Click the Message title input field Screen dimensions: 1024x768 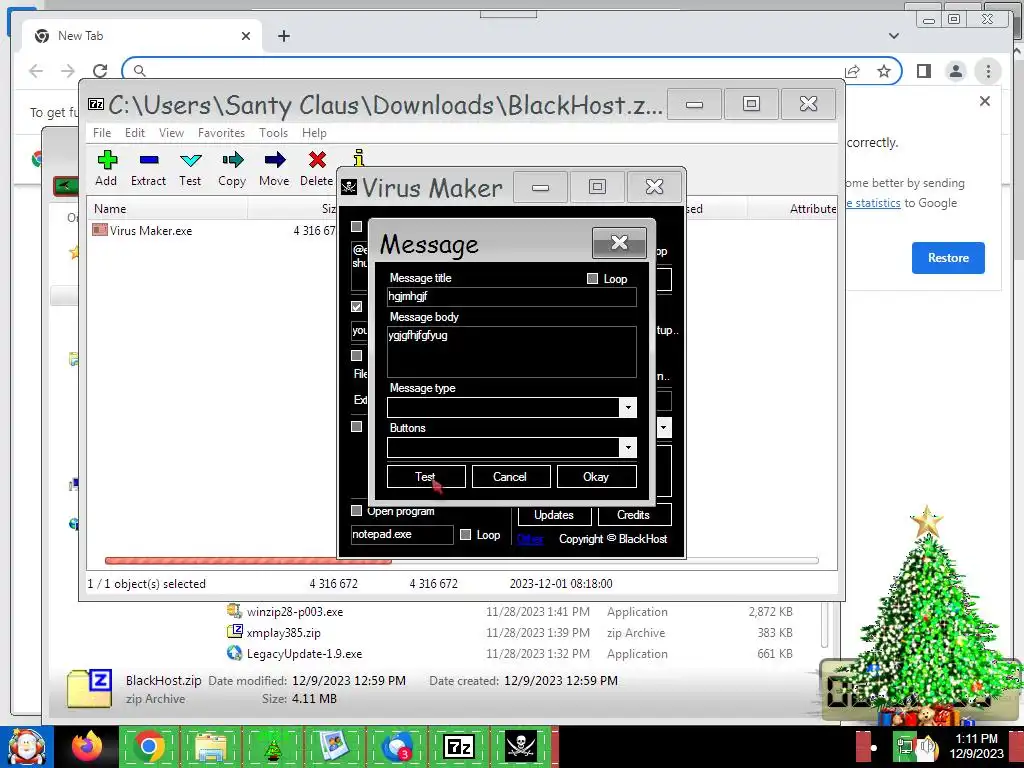click(511, 296)
